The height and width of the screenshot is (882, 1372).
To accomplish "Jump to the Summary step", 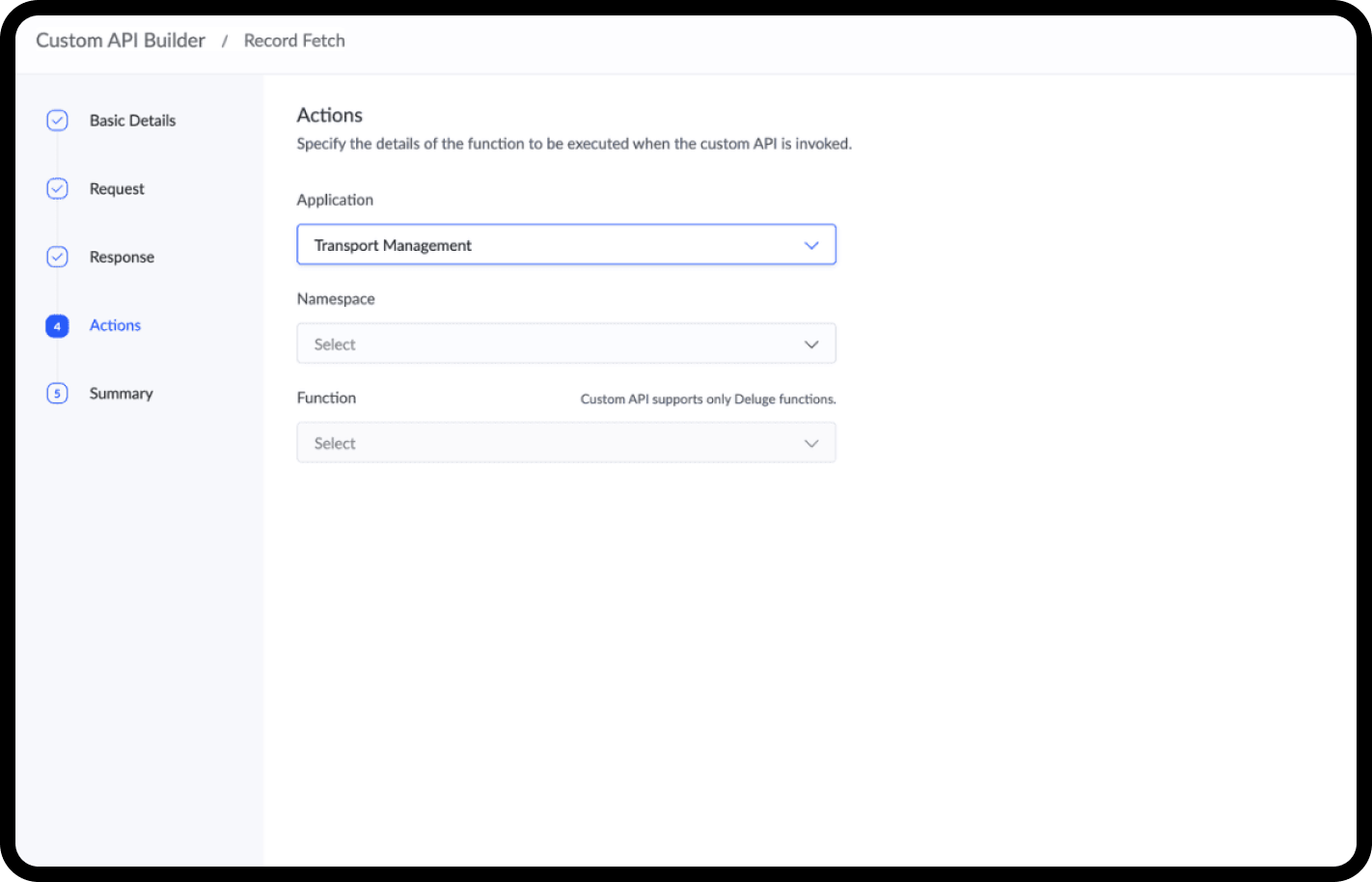I will [121, 394].
